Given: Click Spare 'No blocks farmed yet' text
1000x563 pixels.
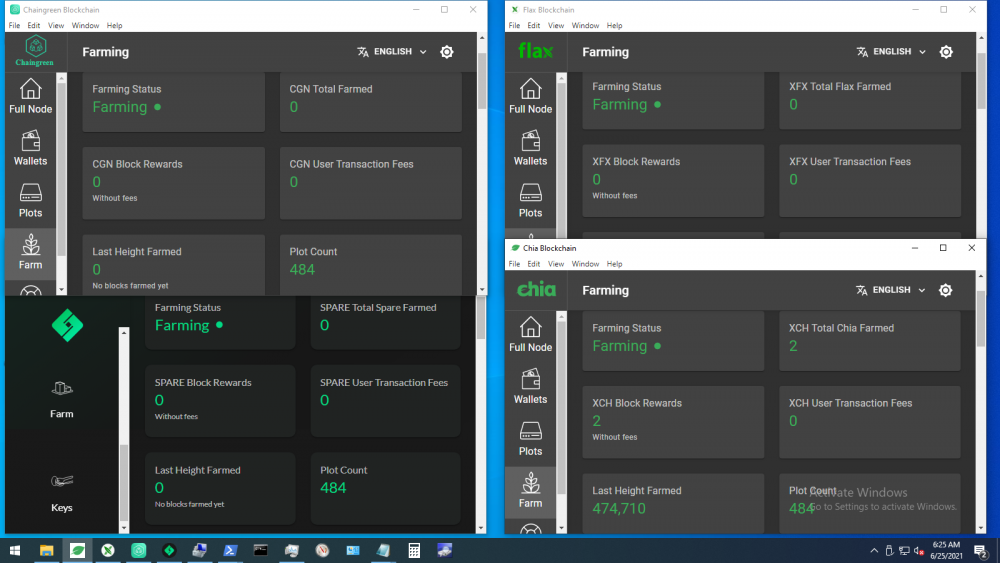Looking at the screenshot, I should (x=189, y=504).
